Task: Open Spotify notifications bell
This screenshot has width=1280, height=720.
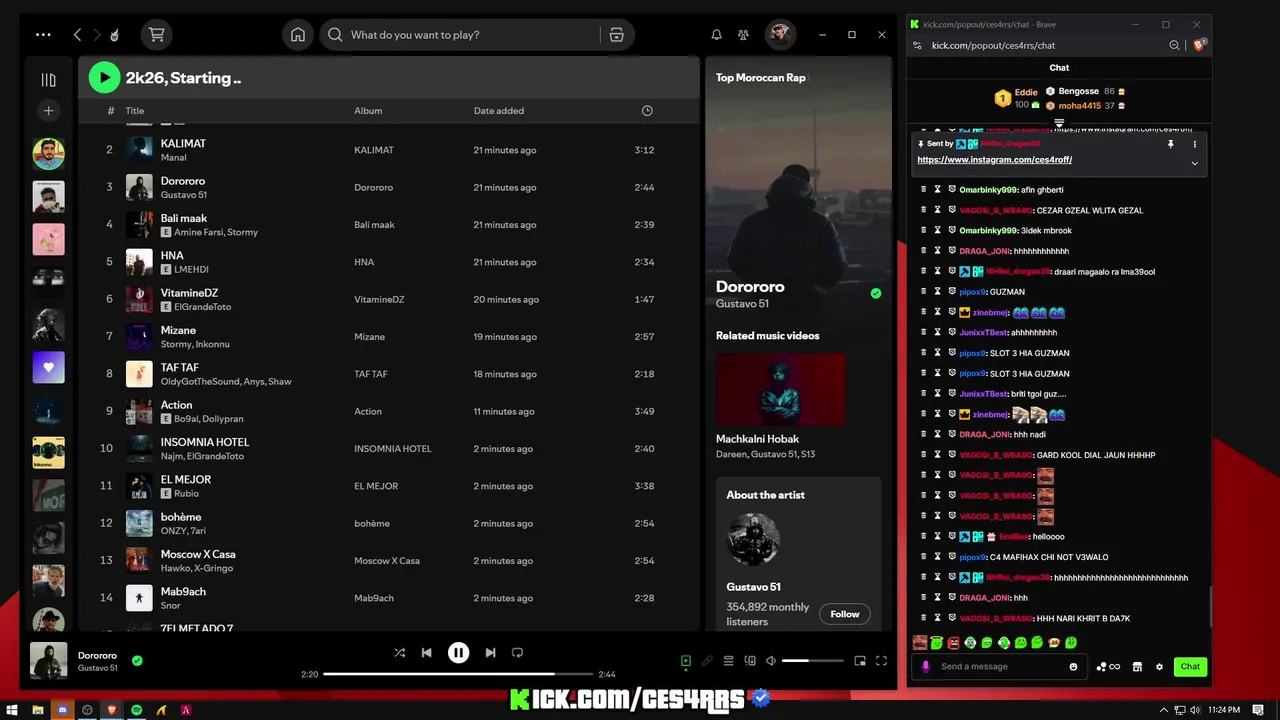Action: click(716, 35)
